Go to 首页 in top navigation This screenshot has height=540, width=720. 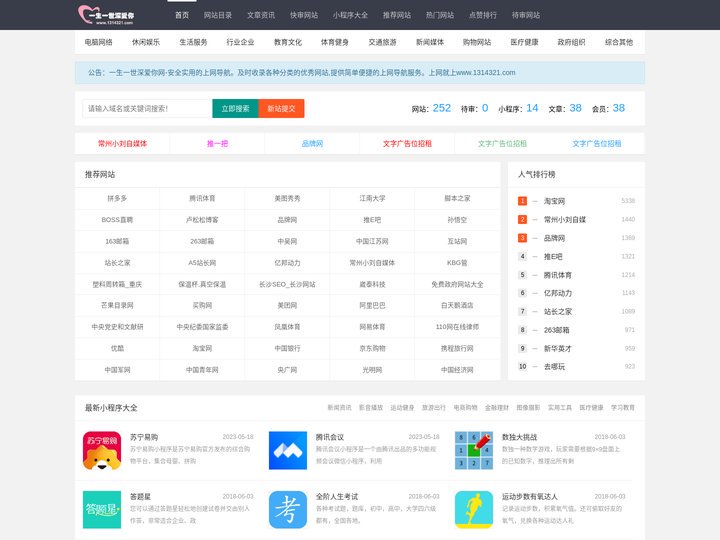(182, 15)
